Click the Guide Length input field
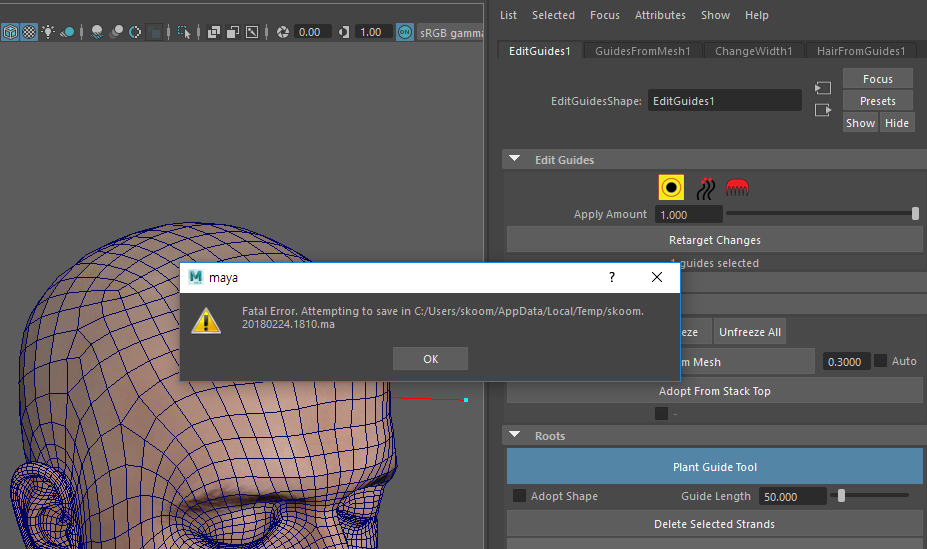 tap(793, 496)
